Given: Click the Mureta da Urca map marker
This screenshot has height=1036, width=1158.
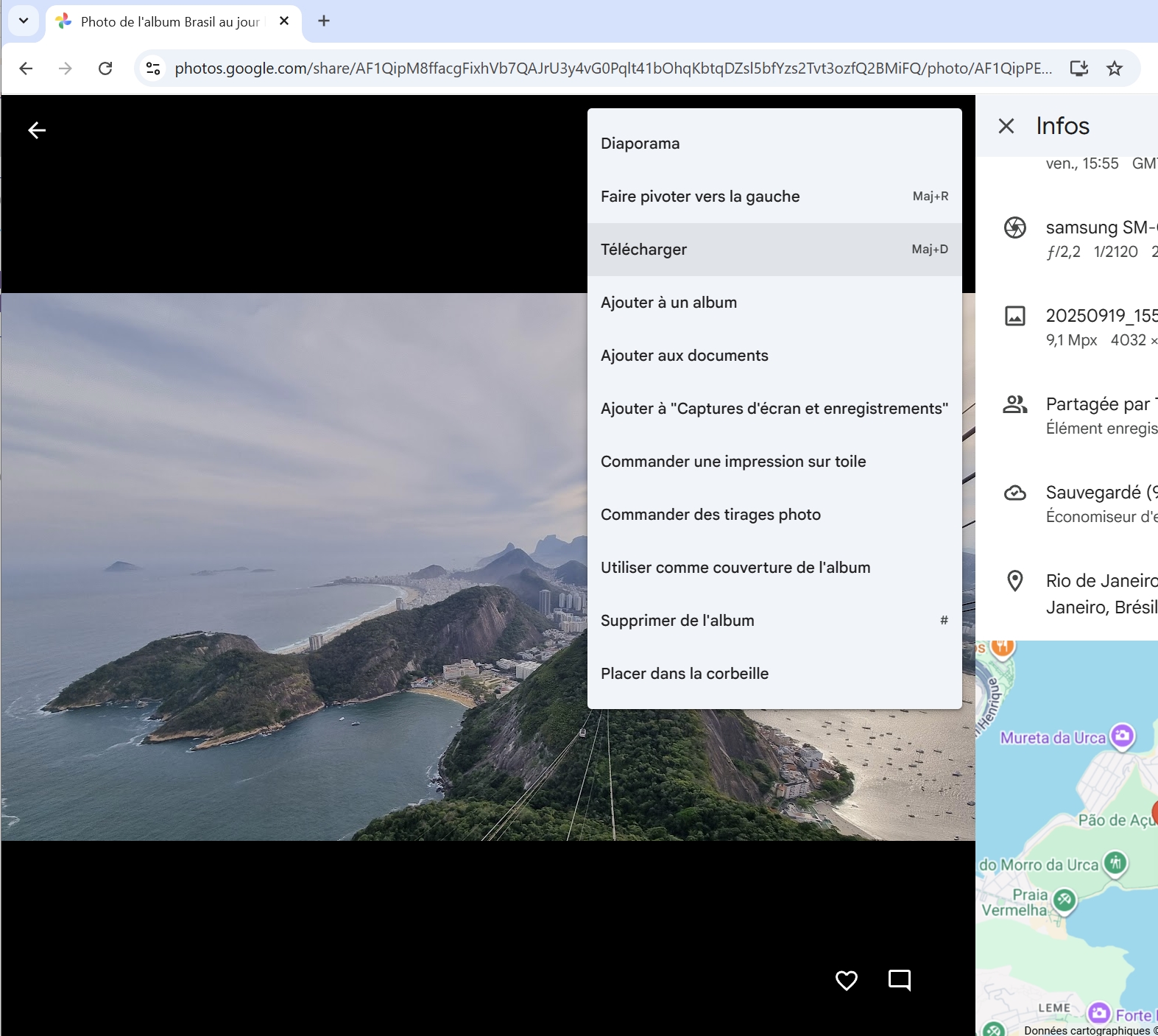Looking at the screenshot, I should tap(1122, 736).
